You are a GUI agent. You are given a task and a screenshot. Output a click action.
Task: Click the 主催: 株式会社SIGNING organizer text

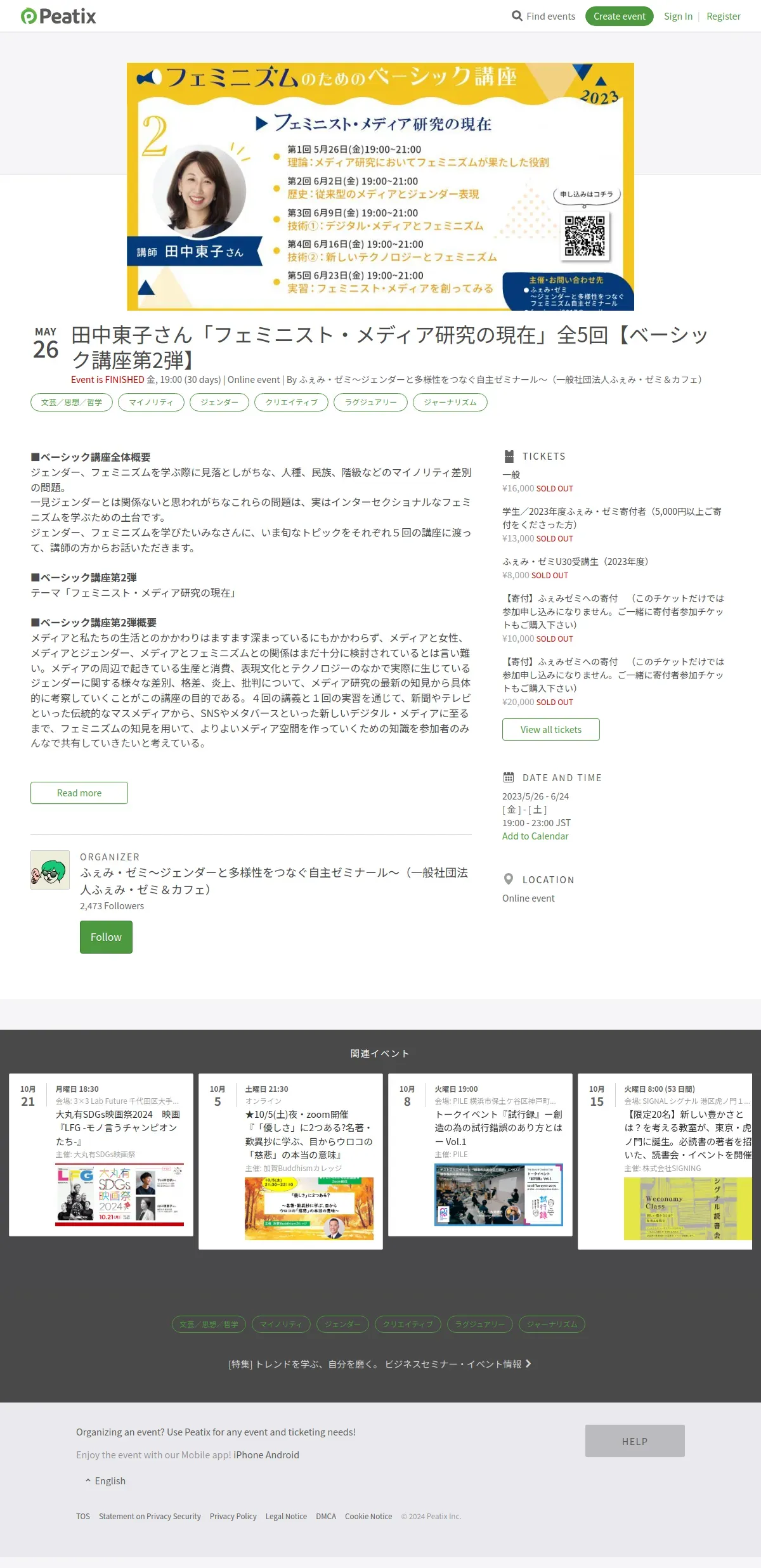coord(663,1168)
